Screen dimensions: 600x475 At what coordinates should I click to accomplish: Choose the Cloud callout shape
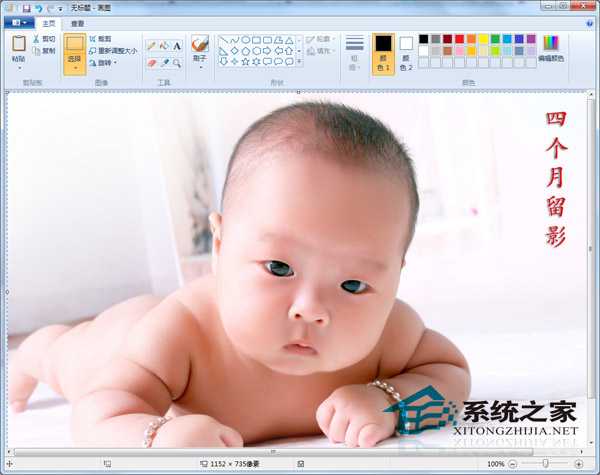290,61
